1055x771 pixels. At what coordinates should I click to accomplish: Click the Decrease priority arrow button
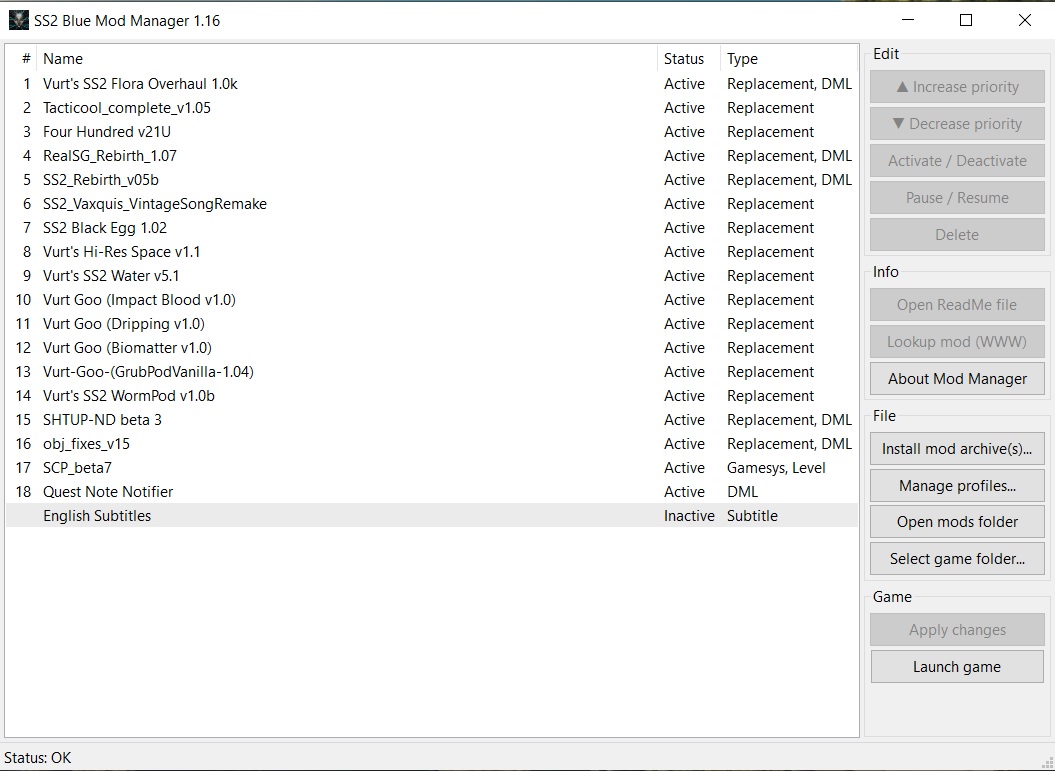click(956, 124)
